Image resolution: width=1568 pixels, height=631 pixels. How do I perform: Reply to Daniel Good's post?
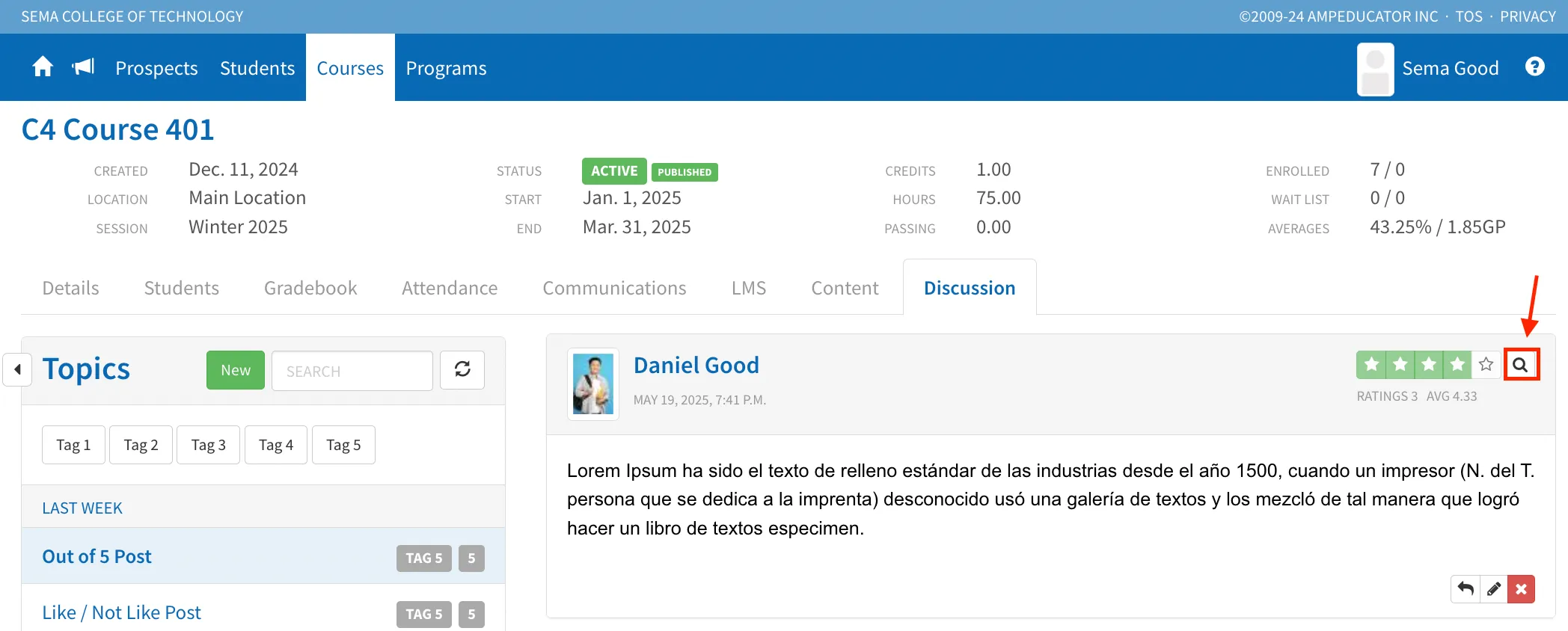point(1466,589)
